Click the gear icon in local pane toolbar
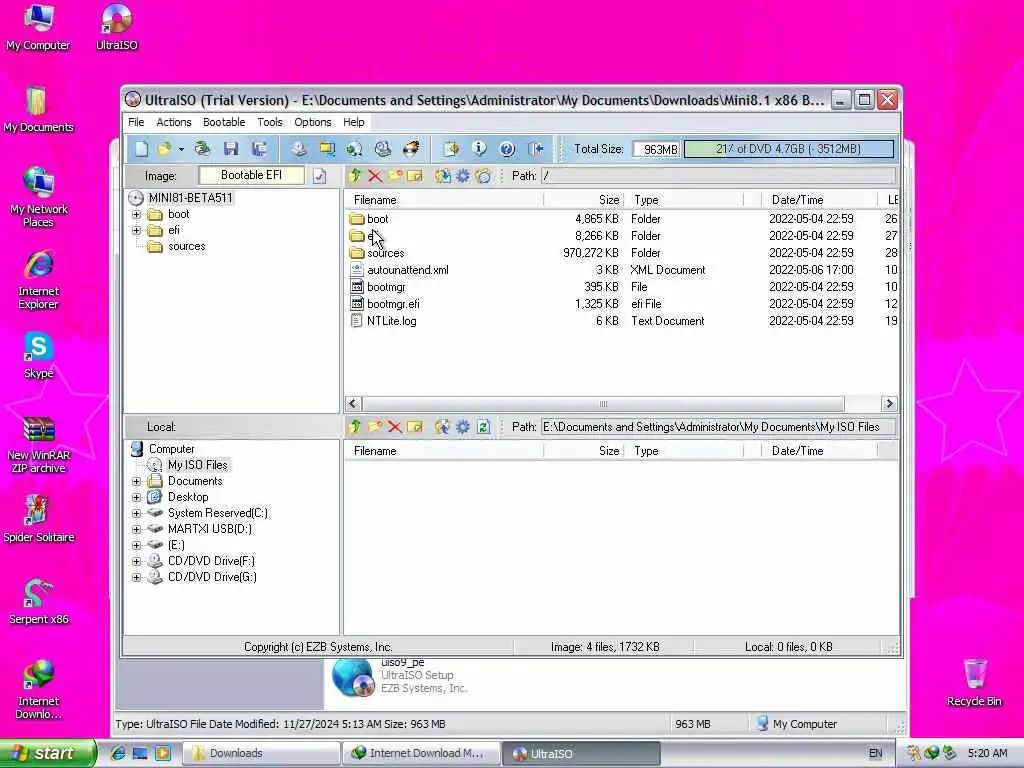 (x=462, y=427)
